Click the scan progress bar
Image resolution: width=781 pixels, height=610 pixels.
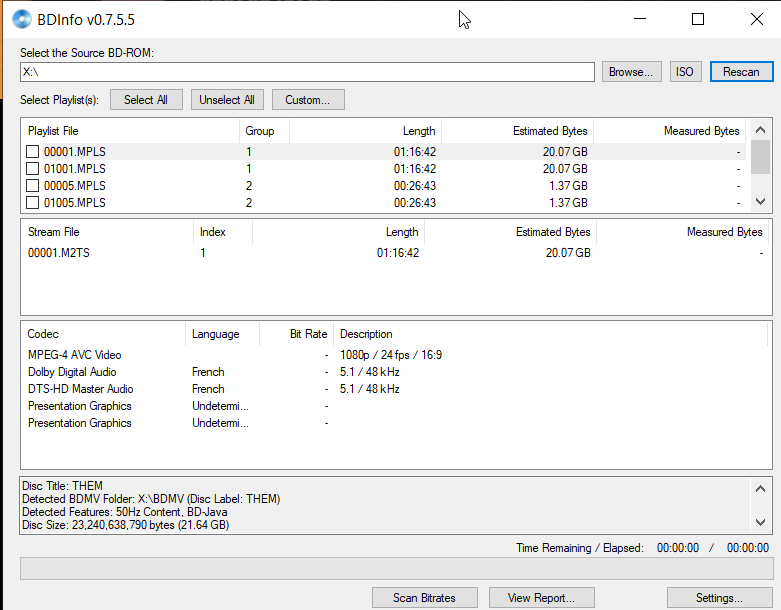396,568
